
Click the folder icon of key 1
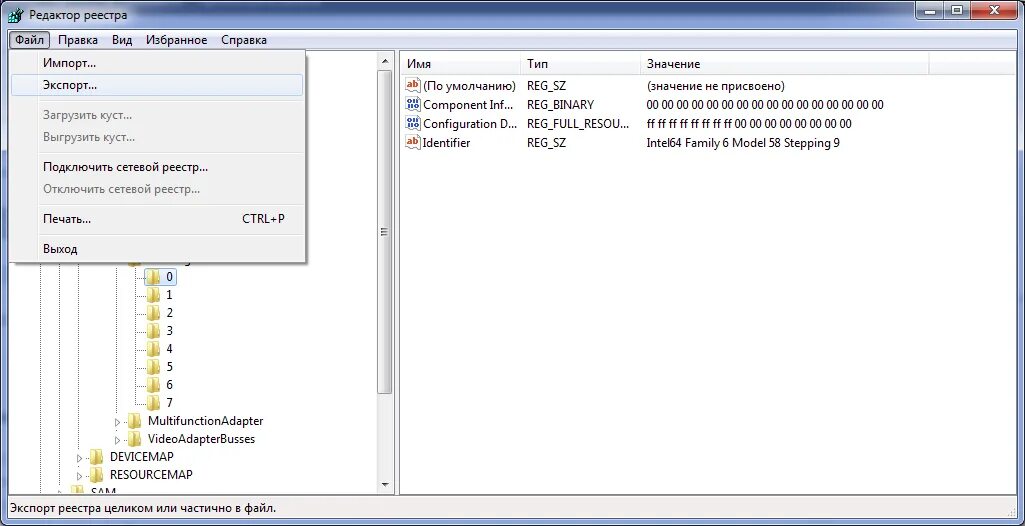(152, 295)
